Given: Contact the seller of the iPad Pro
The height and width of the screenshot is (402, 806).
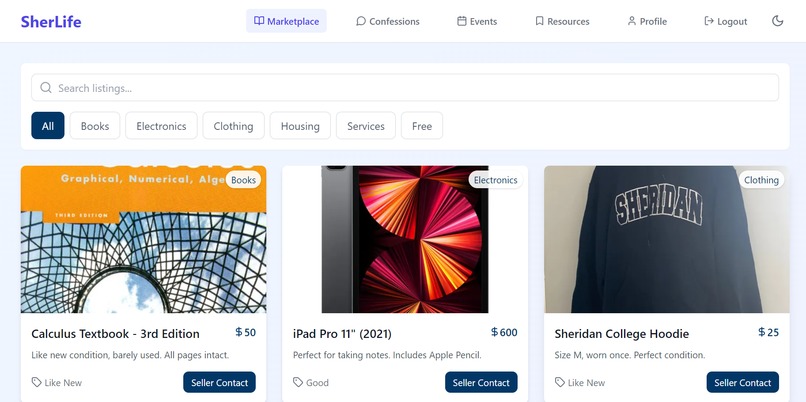Looking at the screenshot, I should click(x=481, y=382).
